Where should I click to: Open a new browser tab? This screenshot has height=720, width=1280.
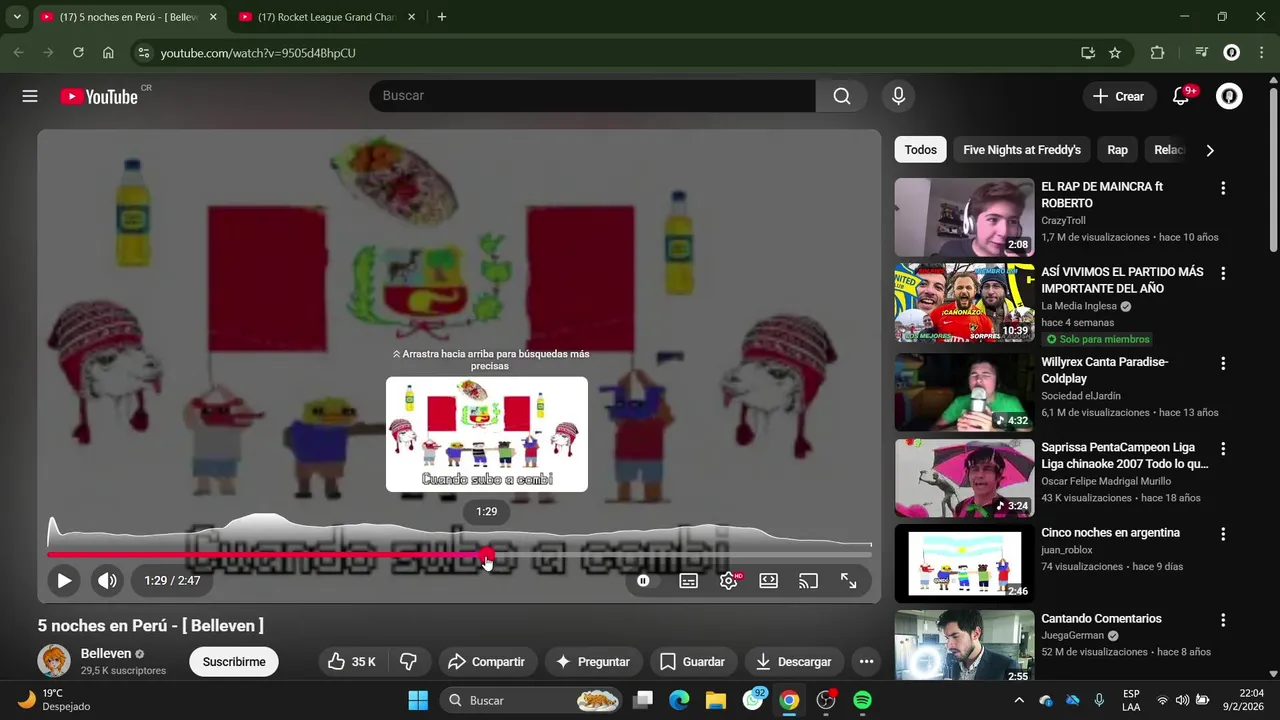click(442, 17)
